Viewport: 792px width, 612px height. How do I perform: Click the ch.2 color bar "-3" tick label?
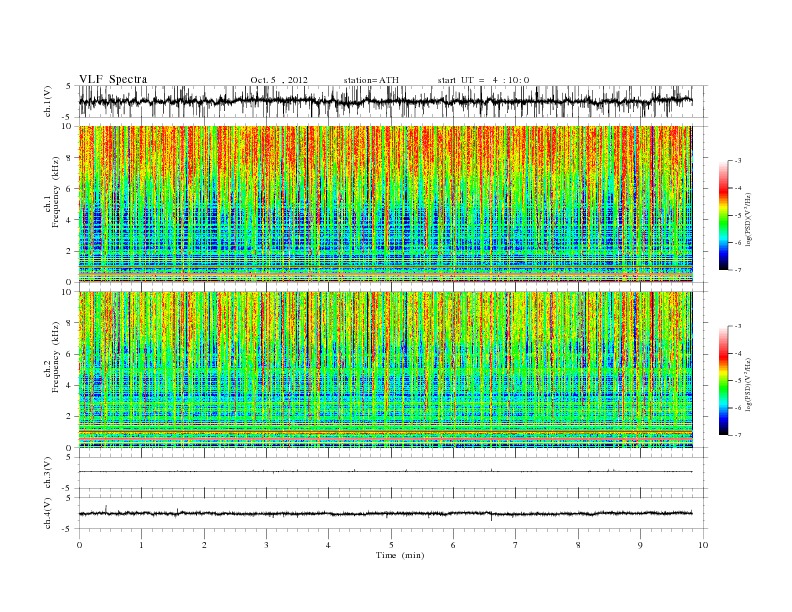[738, 326]
